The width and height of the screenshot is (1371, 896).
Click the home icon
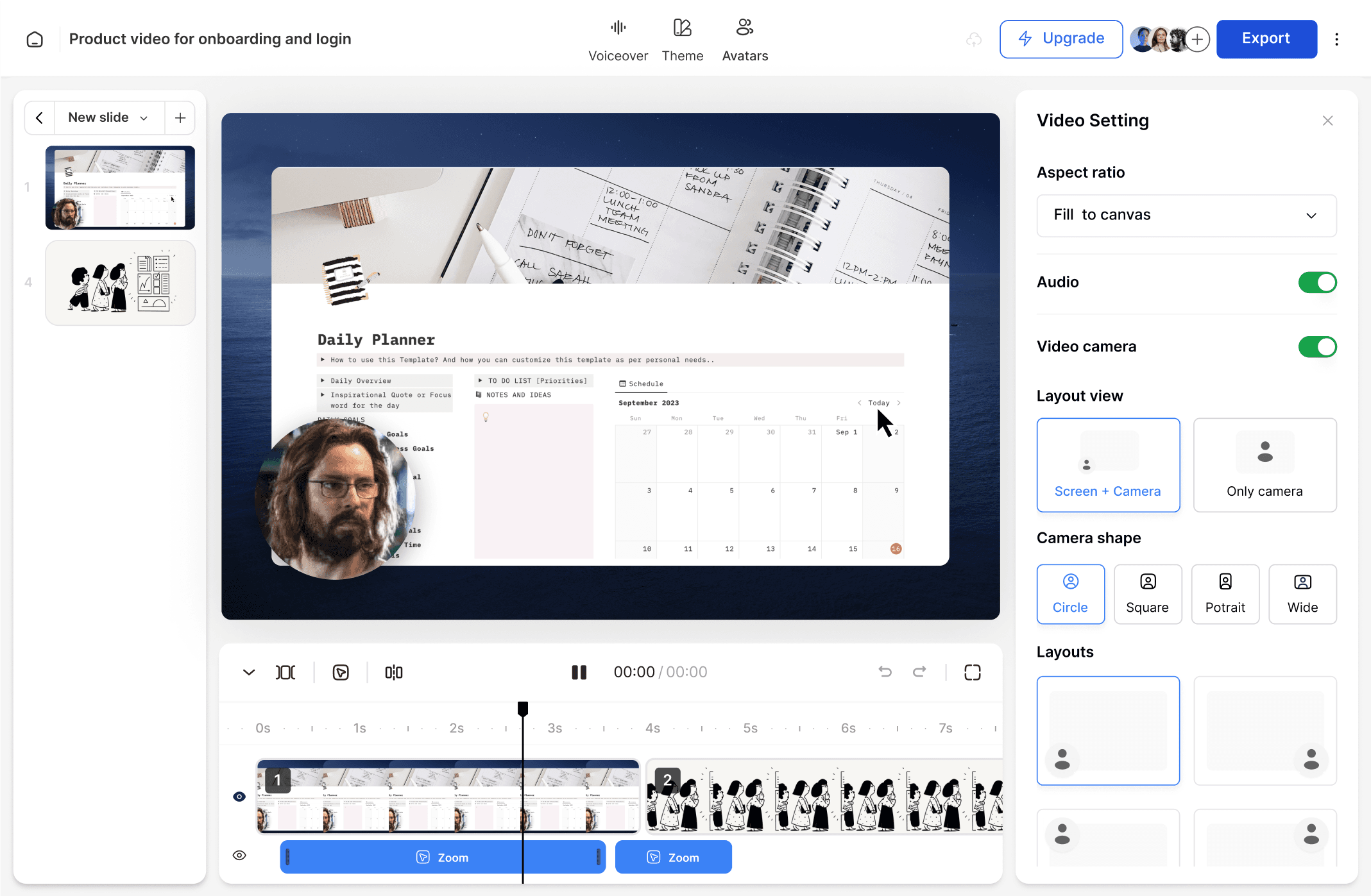35,39
